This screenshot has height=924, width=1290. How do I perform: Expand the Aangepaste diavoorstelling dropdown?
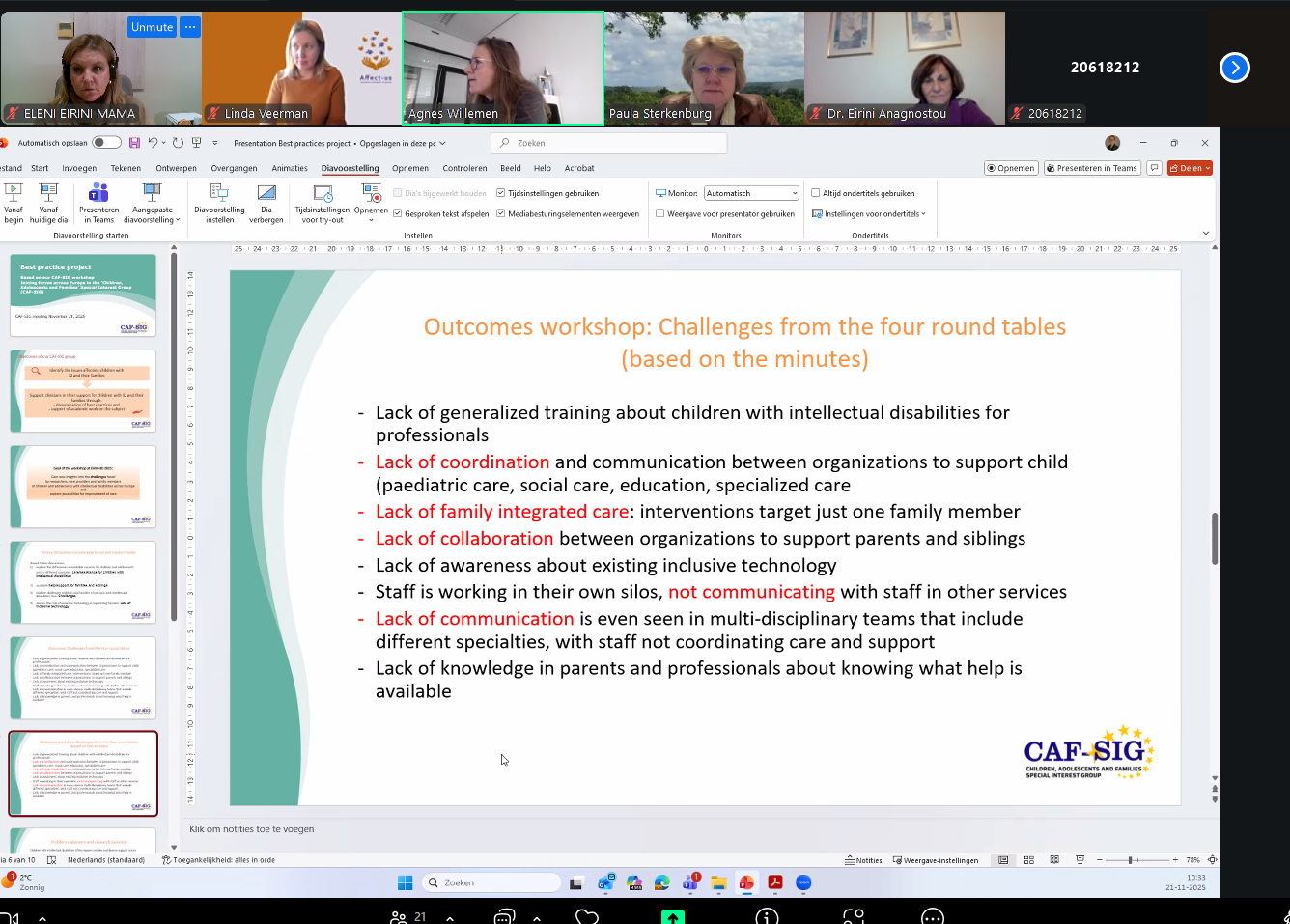152,204
